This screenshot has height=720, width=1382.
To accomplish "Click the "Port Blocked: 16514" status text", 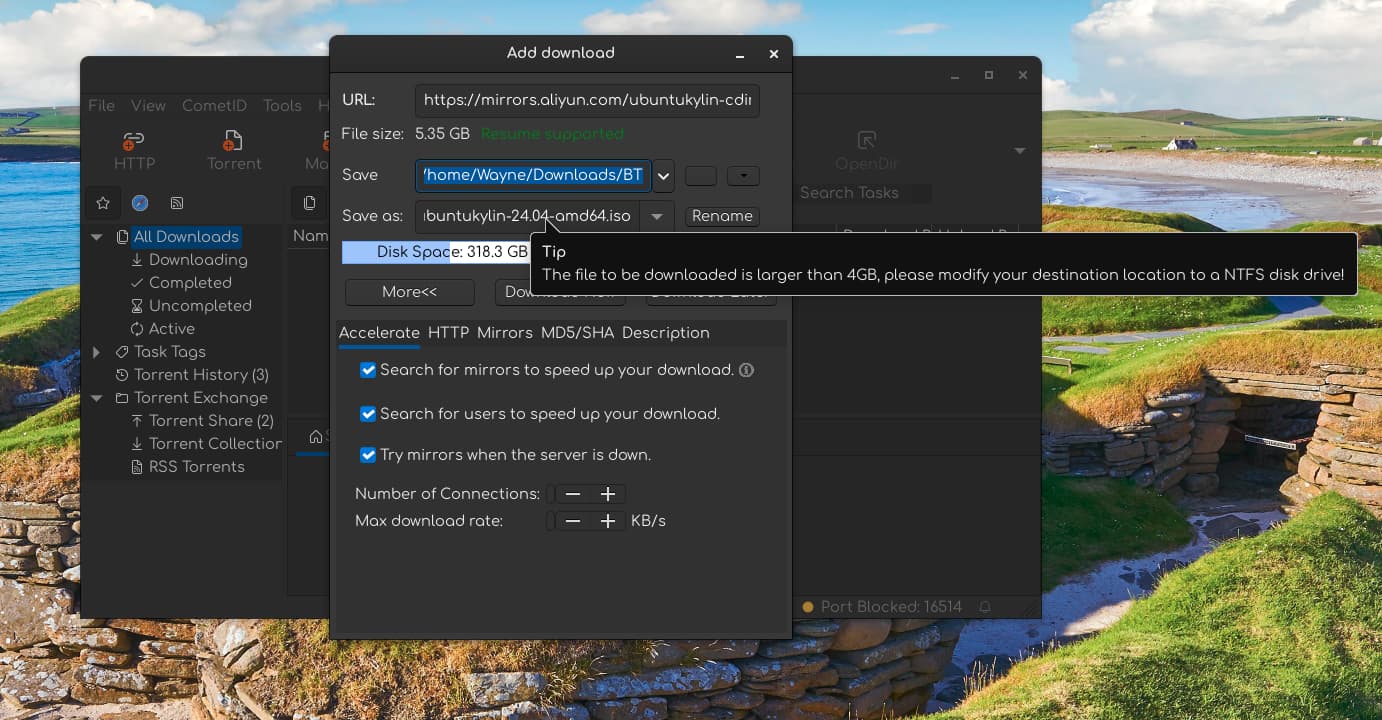I will (x=891, y=607).
